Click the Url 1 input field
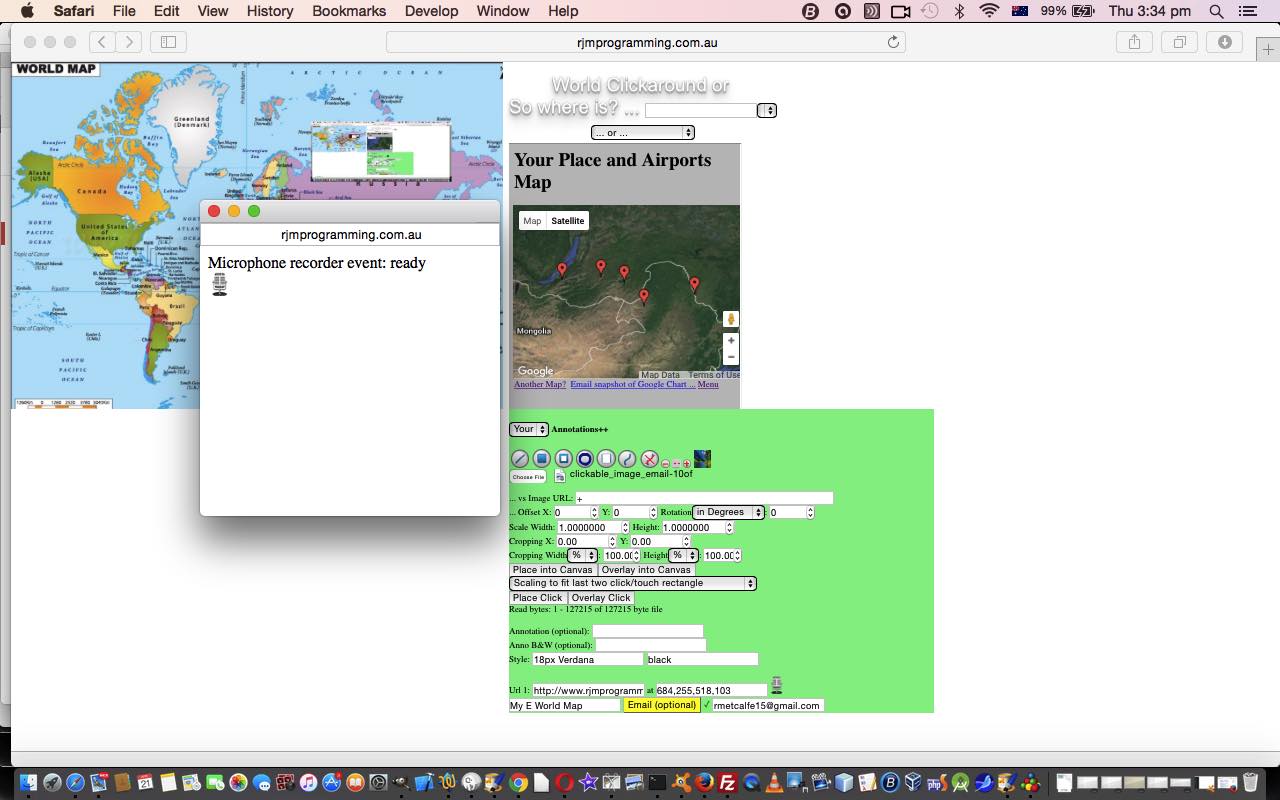Image resolution: width=1280 pixels, height=800 pixels. pos(588,690)
